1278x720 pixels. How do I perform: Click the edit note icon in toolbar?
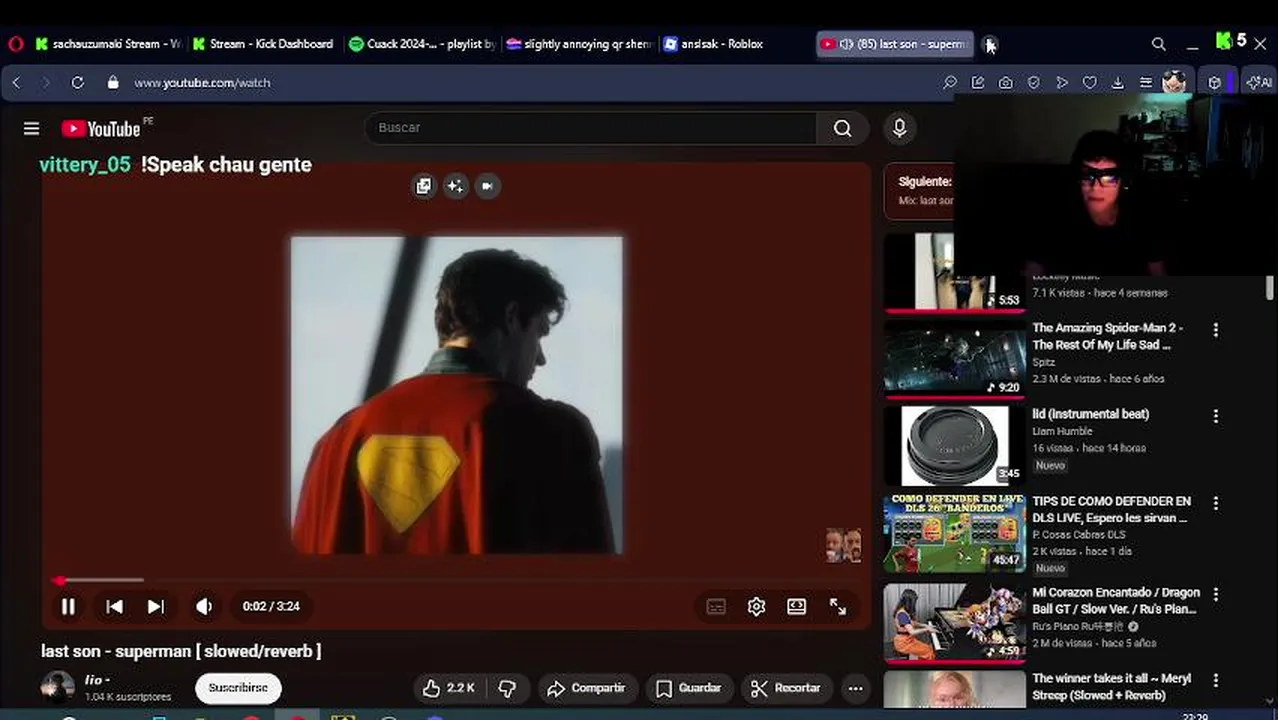tap(978, 83)
